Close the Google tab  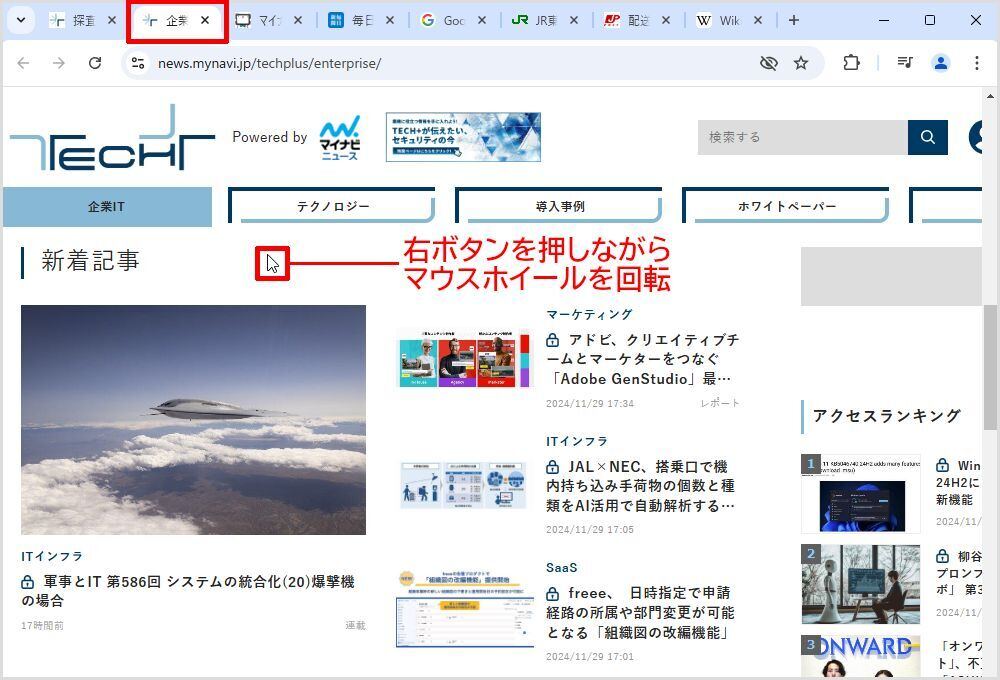(x=482, y=20)
